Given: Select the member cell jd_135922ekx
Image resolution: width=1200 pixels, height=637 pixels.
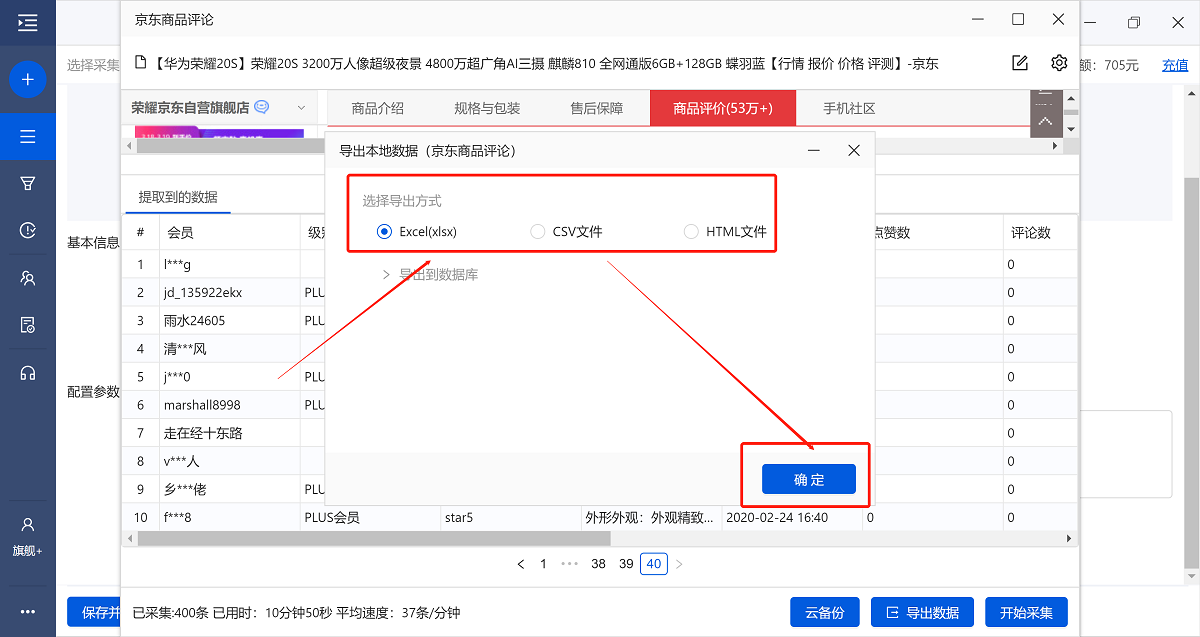Looking at the screenshot, I should tap(229, 293).
